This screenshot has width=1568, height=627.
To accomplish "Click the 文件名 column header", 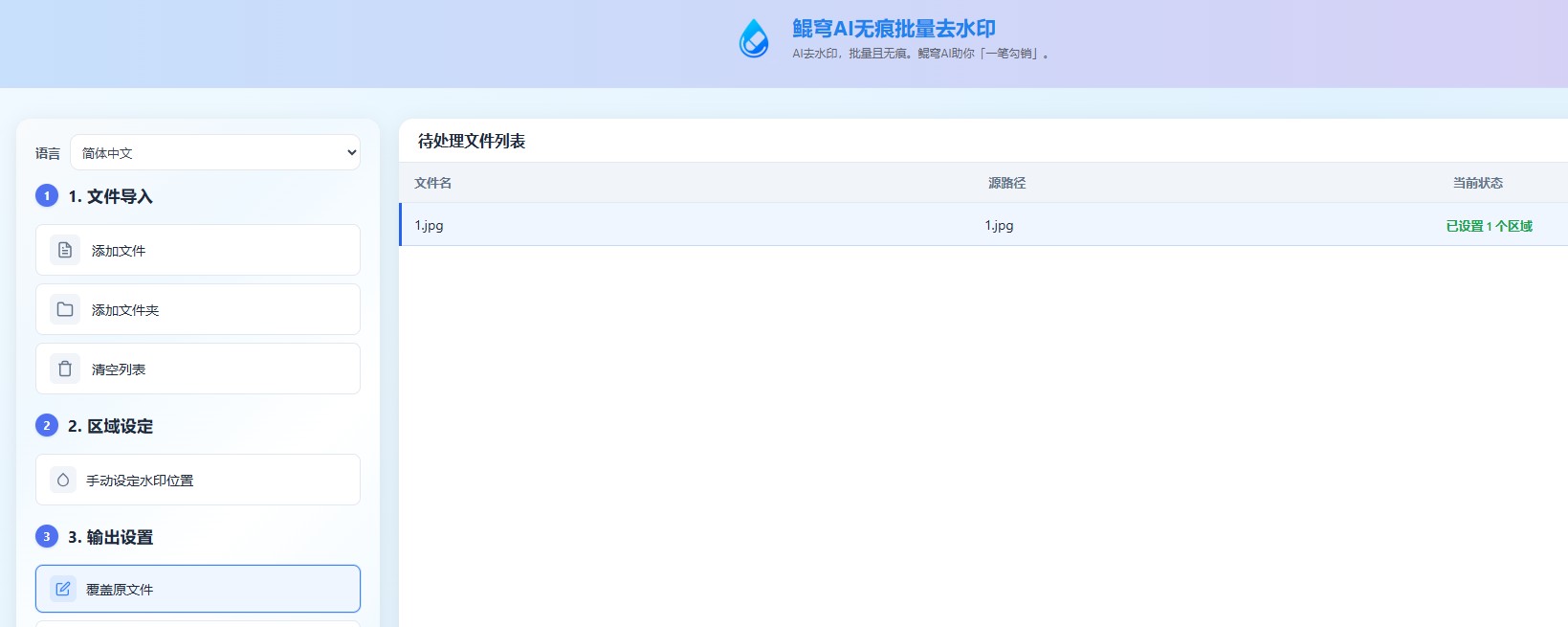I will pos(433,183).
